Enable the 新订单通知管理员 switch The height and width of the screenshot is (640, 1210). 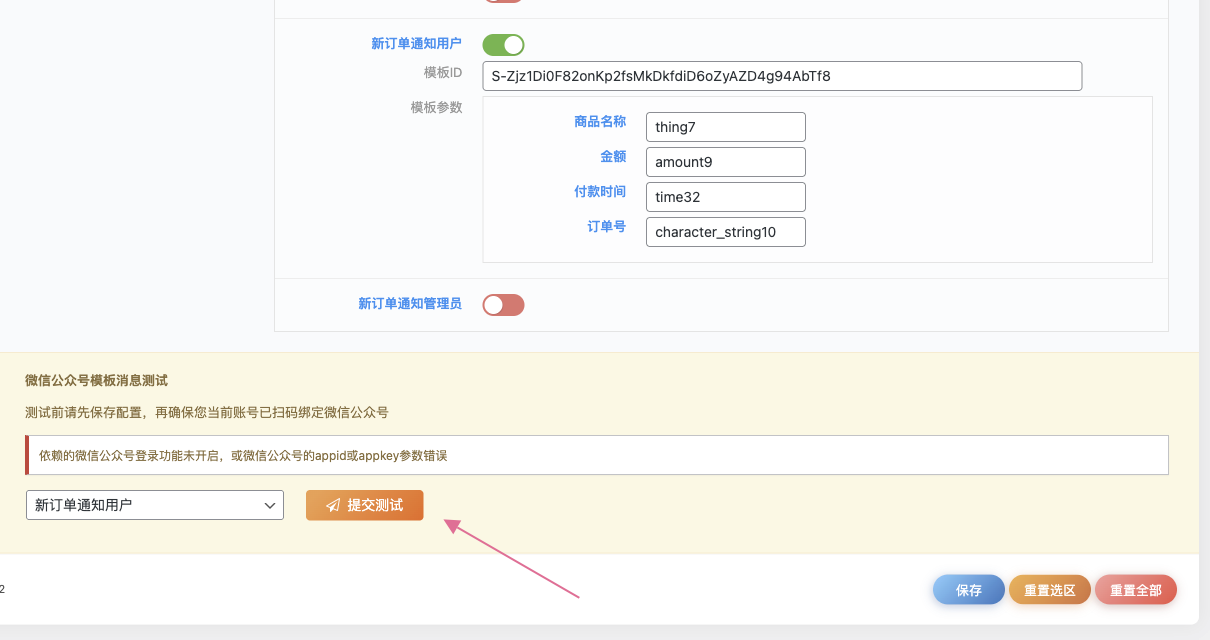coord(503,305)
